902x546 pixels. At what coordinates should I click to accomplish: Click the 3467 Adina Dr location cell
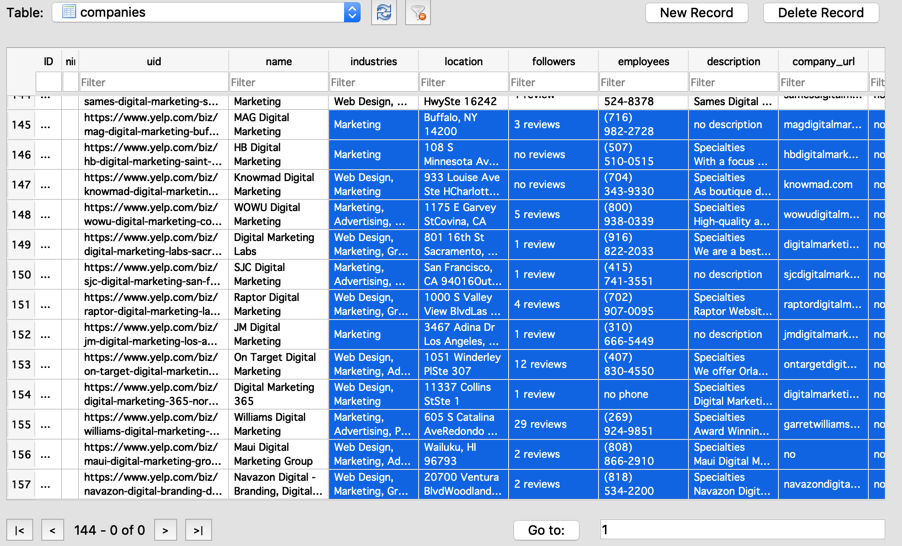tap(463, 334)
